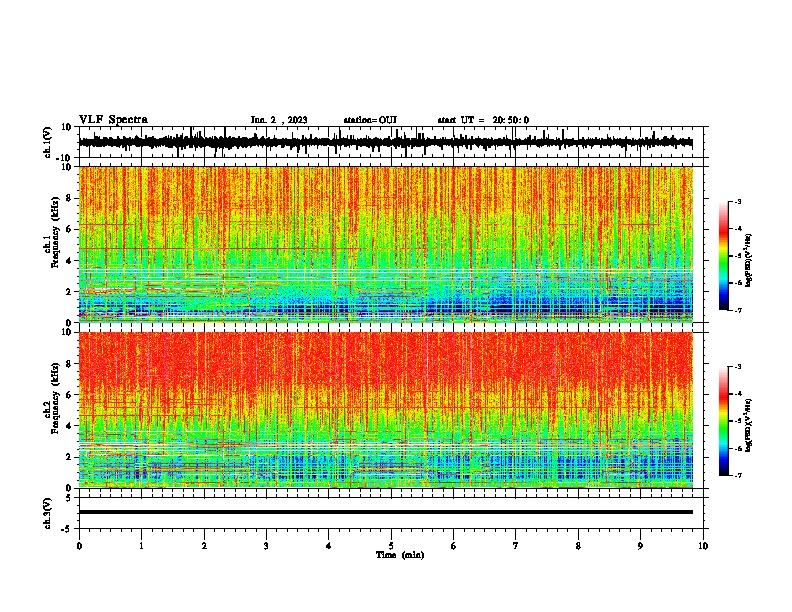Click the ch.1 spectrogram panel
The height and width of the screenshot is (612, 792).
[x=386, y=244]
